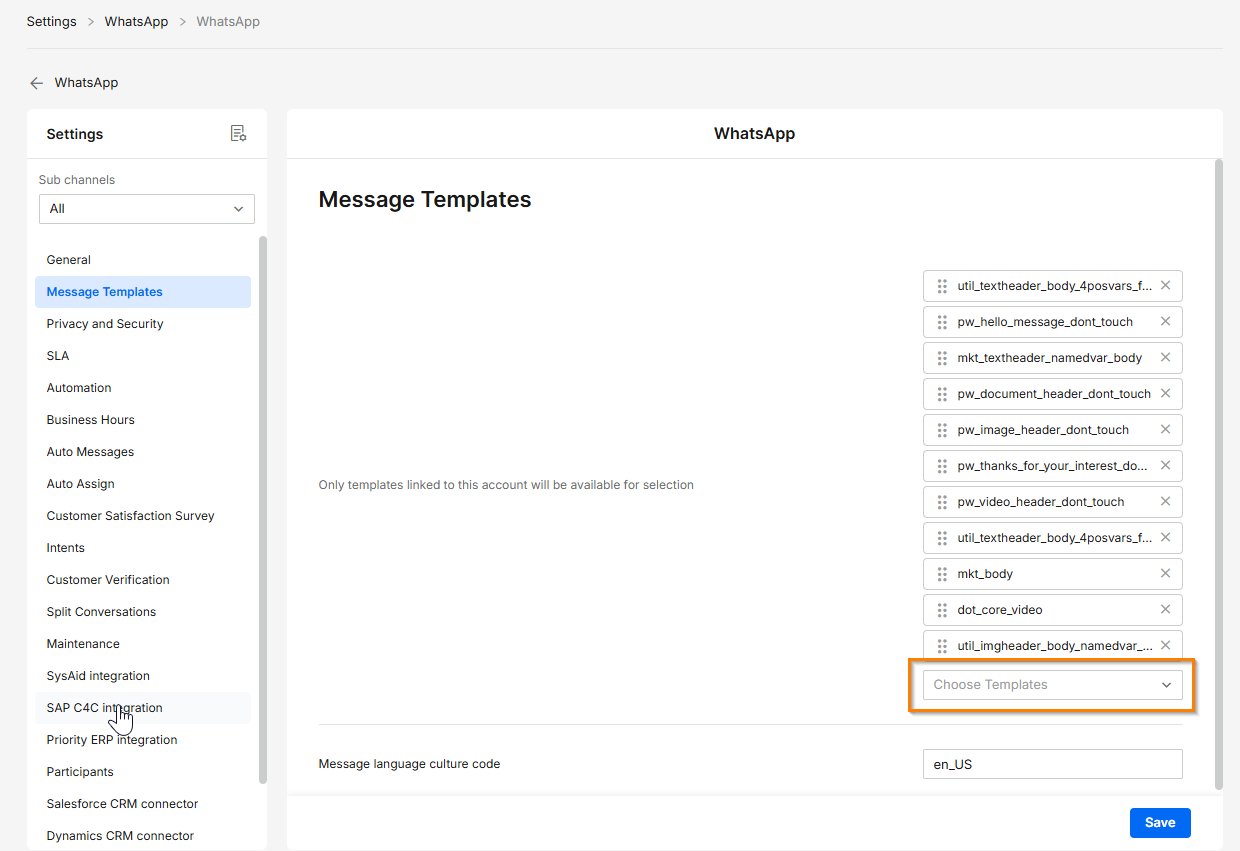Click the drag handle of pw_image_header_dont_touch

(x=942, y=430)
